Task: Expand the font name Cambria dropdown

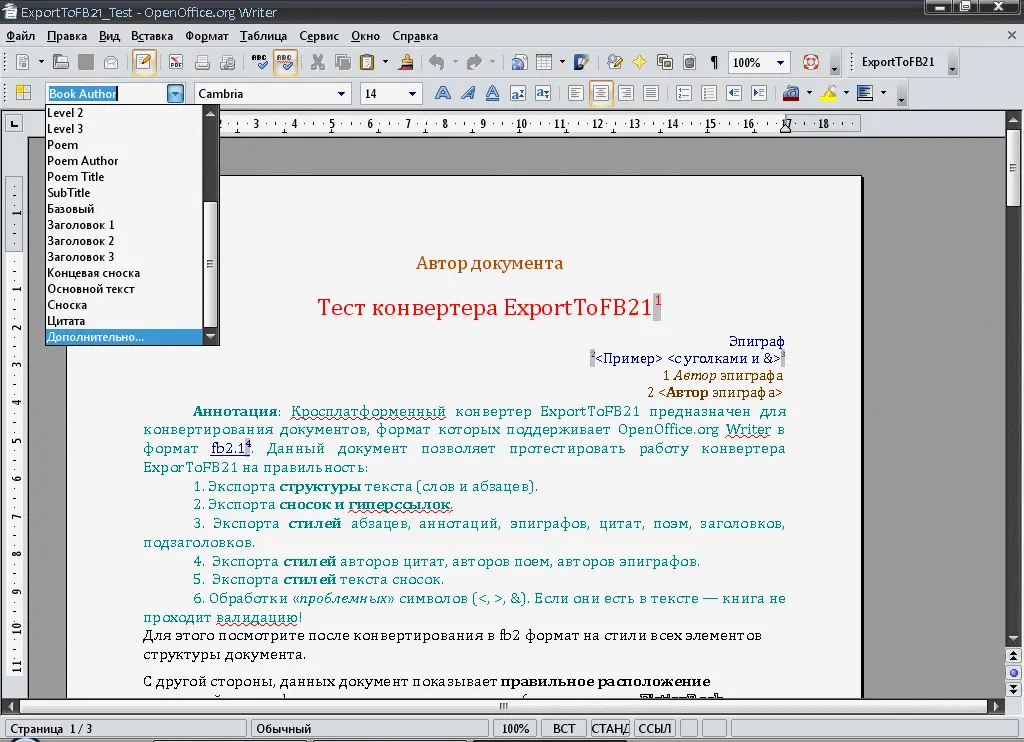Action: point(340,93)
